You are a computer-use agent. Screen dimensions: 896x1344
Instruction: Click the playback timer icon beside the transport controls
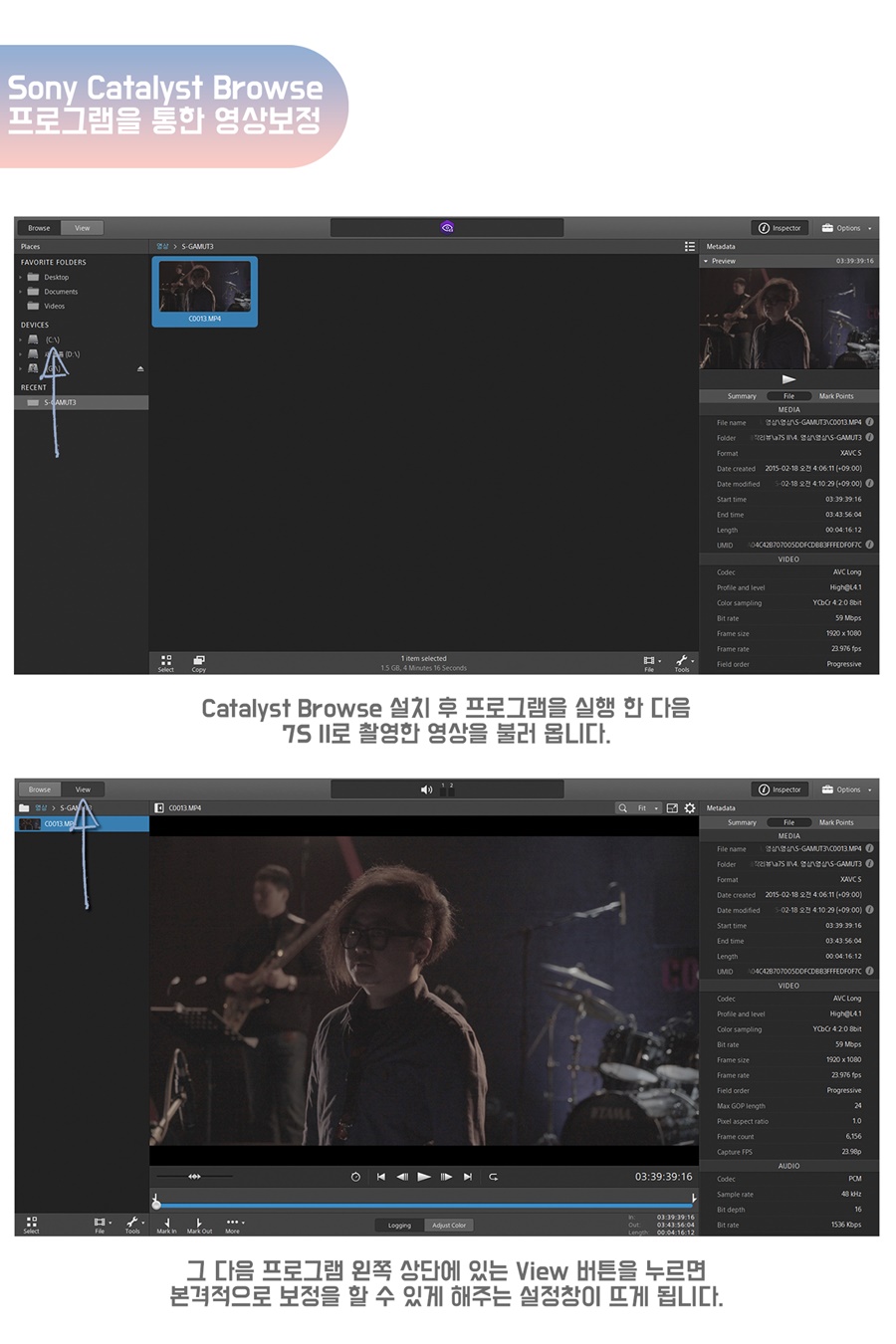pyautogui.click(x=355, y=1177)
